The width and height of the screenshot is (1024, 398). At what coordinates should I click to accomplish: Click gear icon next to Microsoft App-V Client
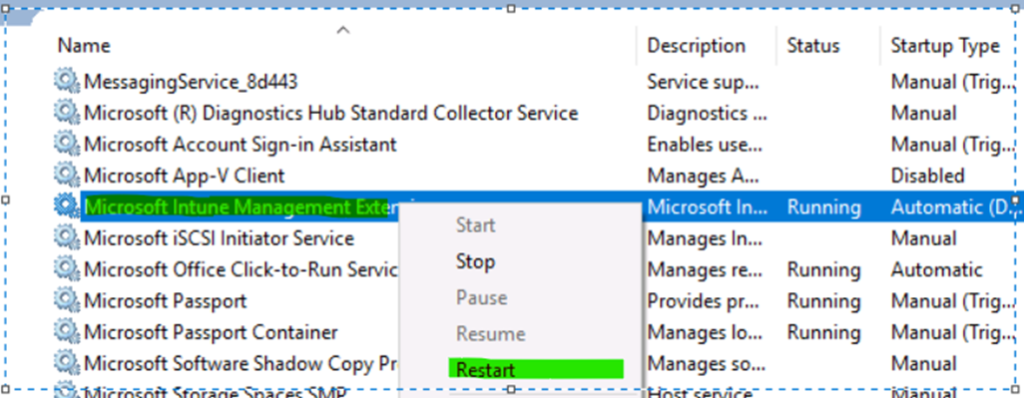click(66, 175)
